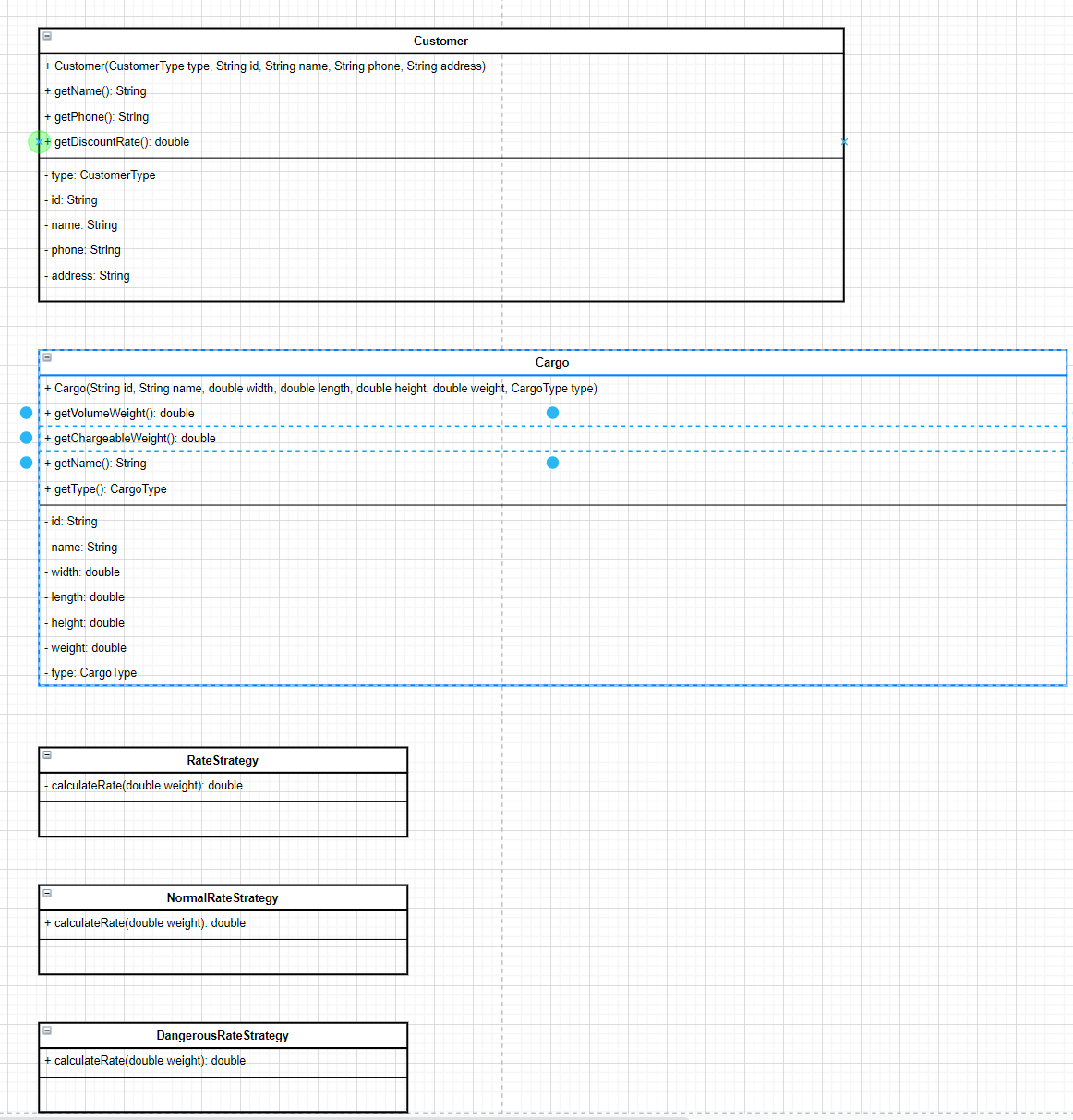Select the phone: String attribute
Screen dimensions: 1073x1120
pos(441,250)
